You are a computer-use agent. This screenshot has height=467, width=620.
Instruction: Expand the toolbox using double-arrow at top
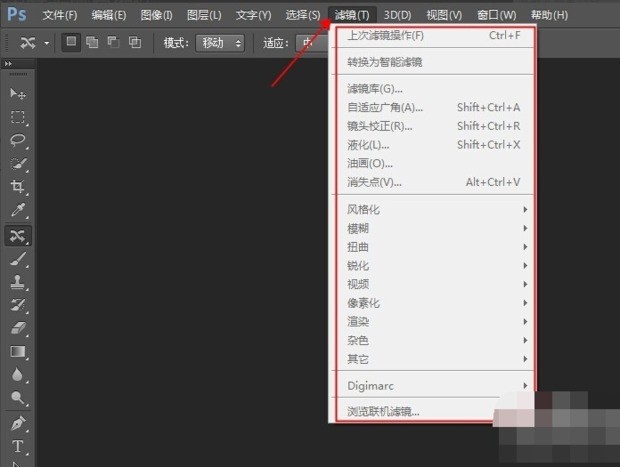coord(9,63)
